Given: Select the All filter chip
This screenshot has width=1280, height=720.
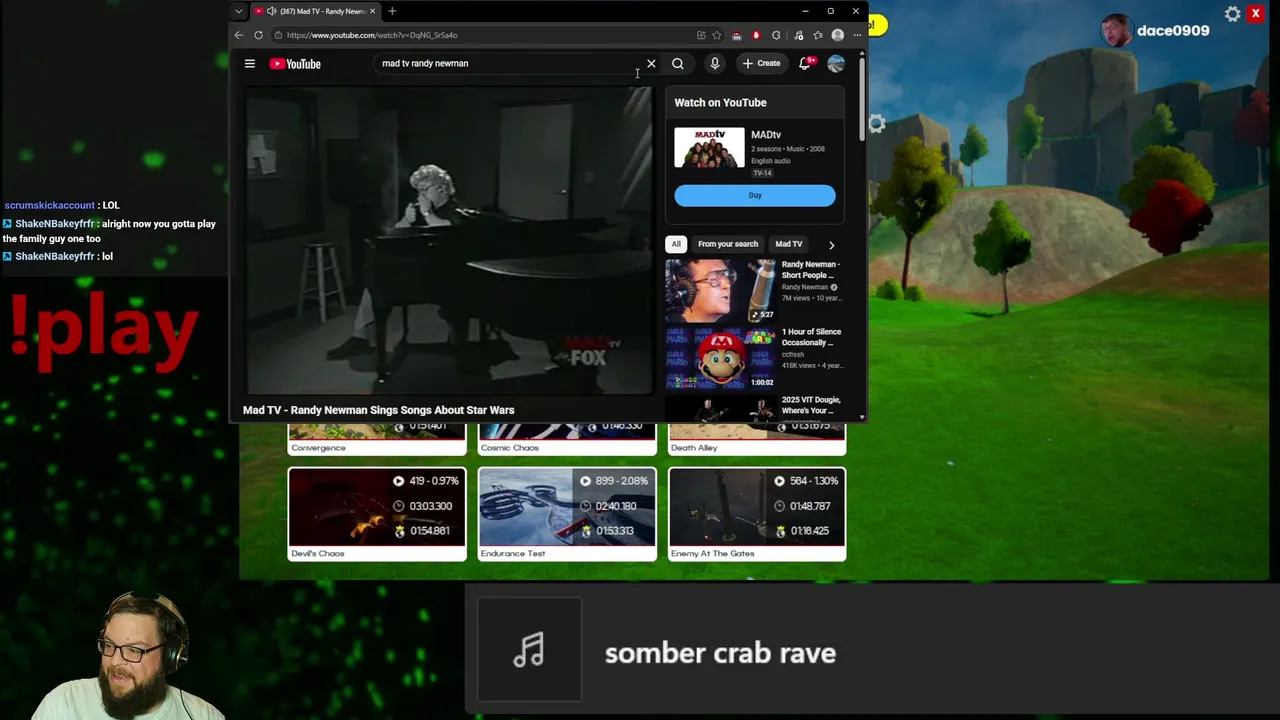Looking at the screenshot, I should click(x=676, y=244).
